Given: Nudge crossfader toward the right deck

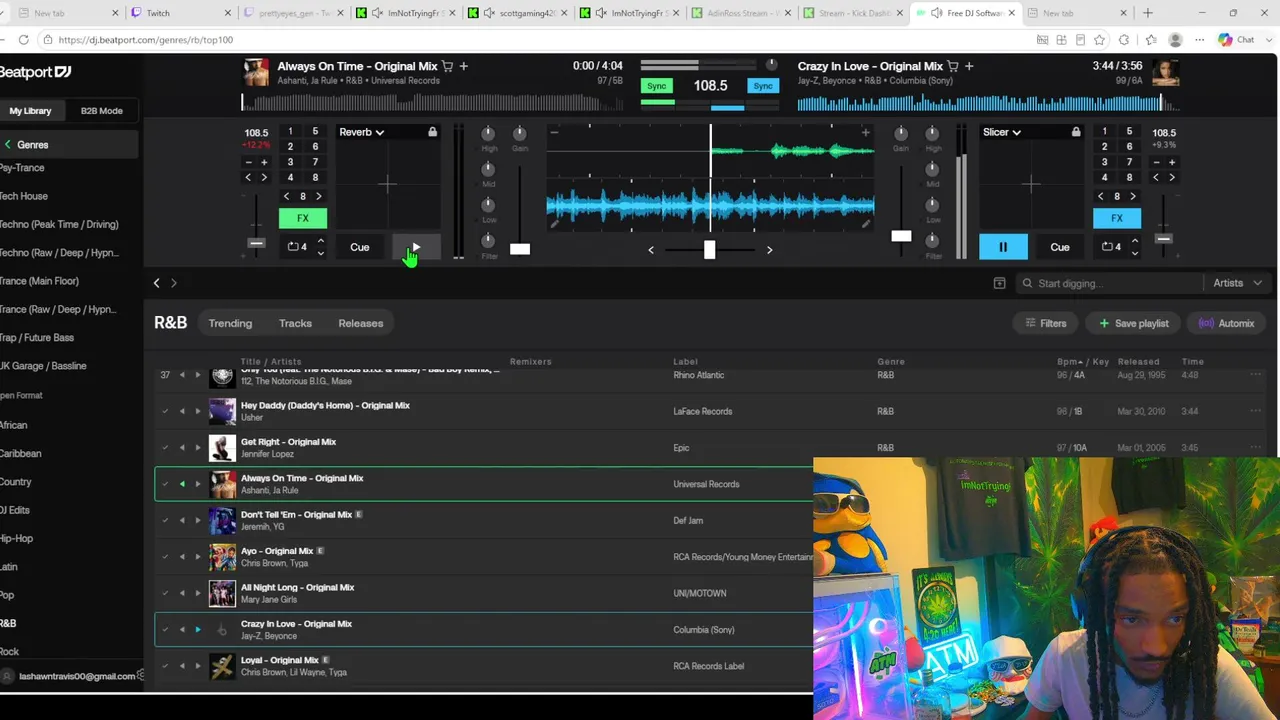Looking at the screenshot, I should (769, 250).
